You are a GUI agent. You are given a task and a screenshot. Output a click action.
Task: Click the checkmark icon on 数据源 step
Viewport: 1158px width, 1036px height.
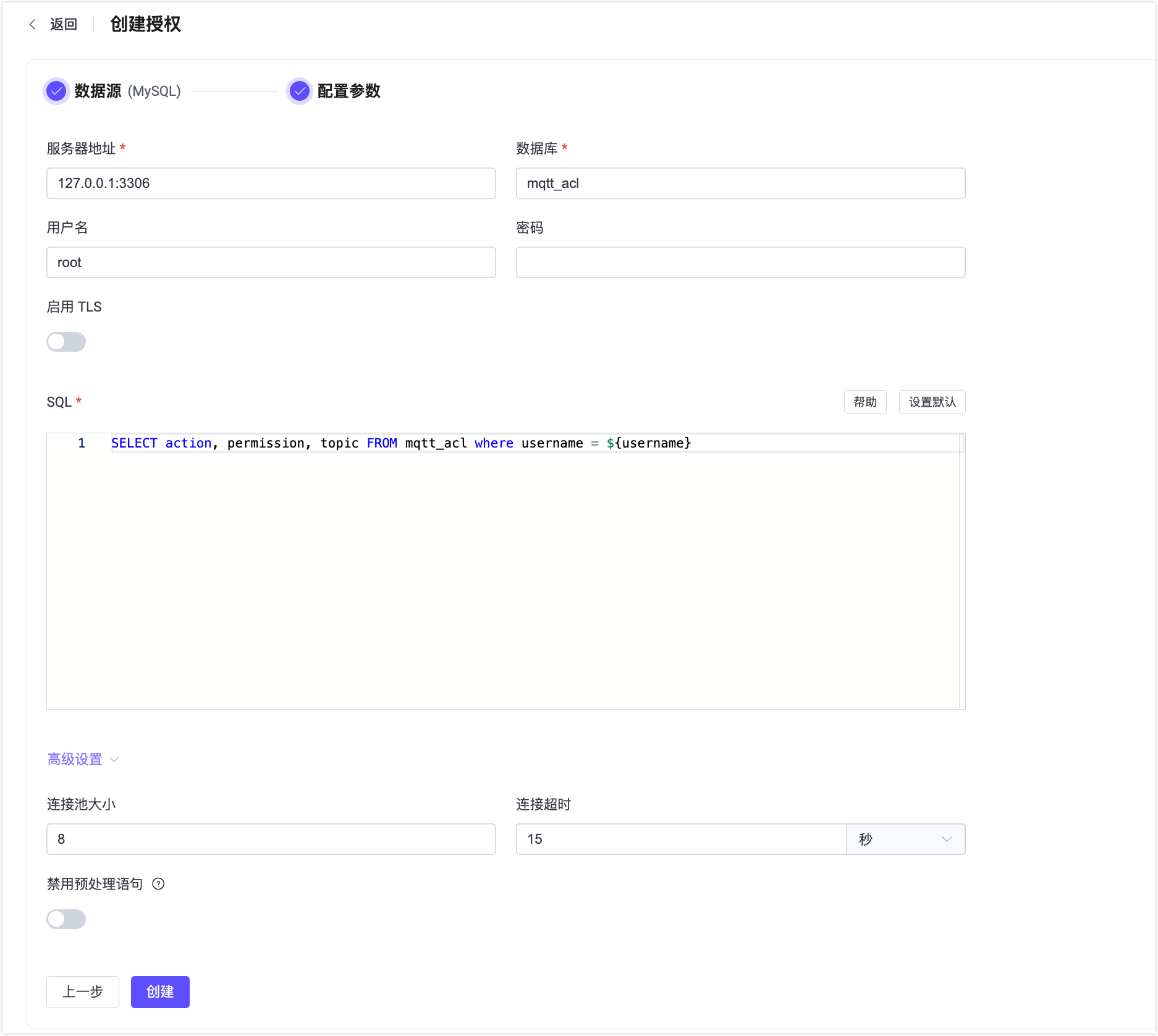56,91
